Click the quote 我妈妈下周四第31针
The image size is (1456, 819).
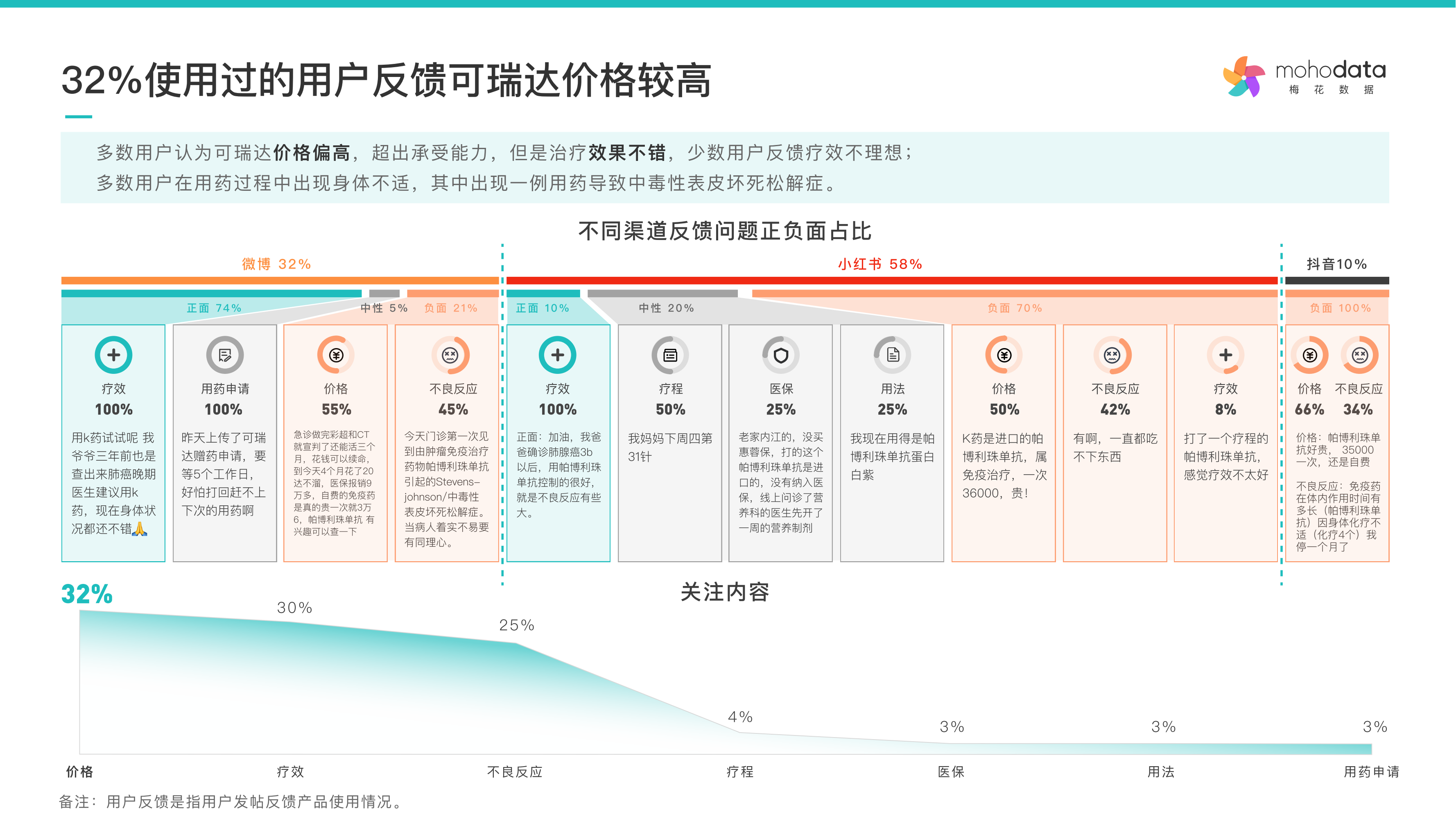pos(670,447)
